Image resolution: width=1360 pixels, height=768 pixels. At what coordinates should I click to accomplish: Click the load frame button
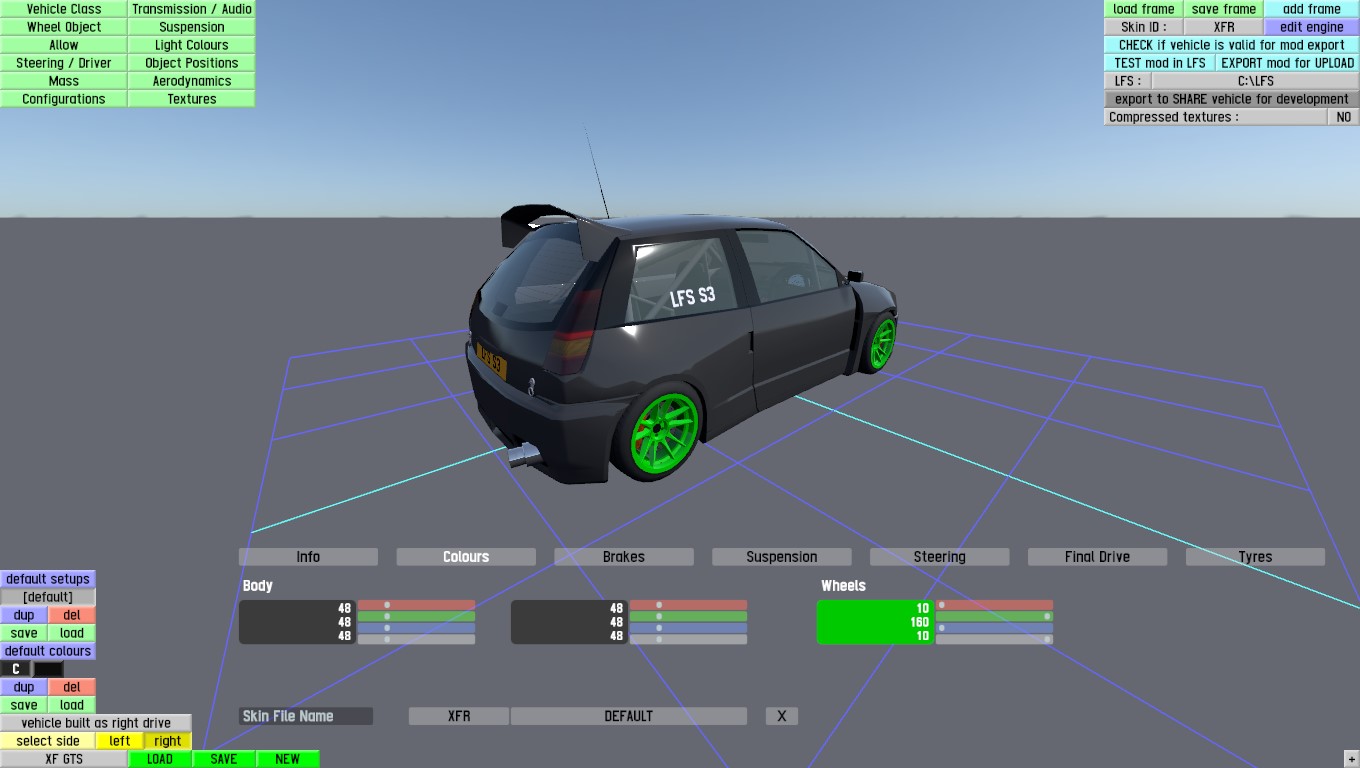pyautogui.click(x=1144, y=9)
